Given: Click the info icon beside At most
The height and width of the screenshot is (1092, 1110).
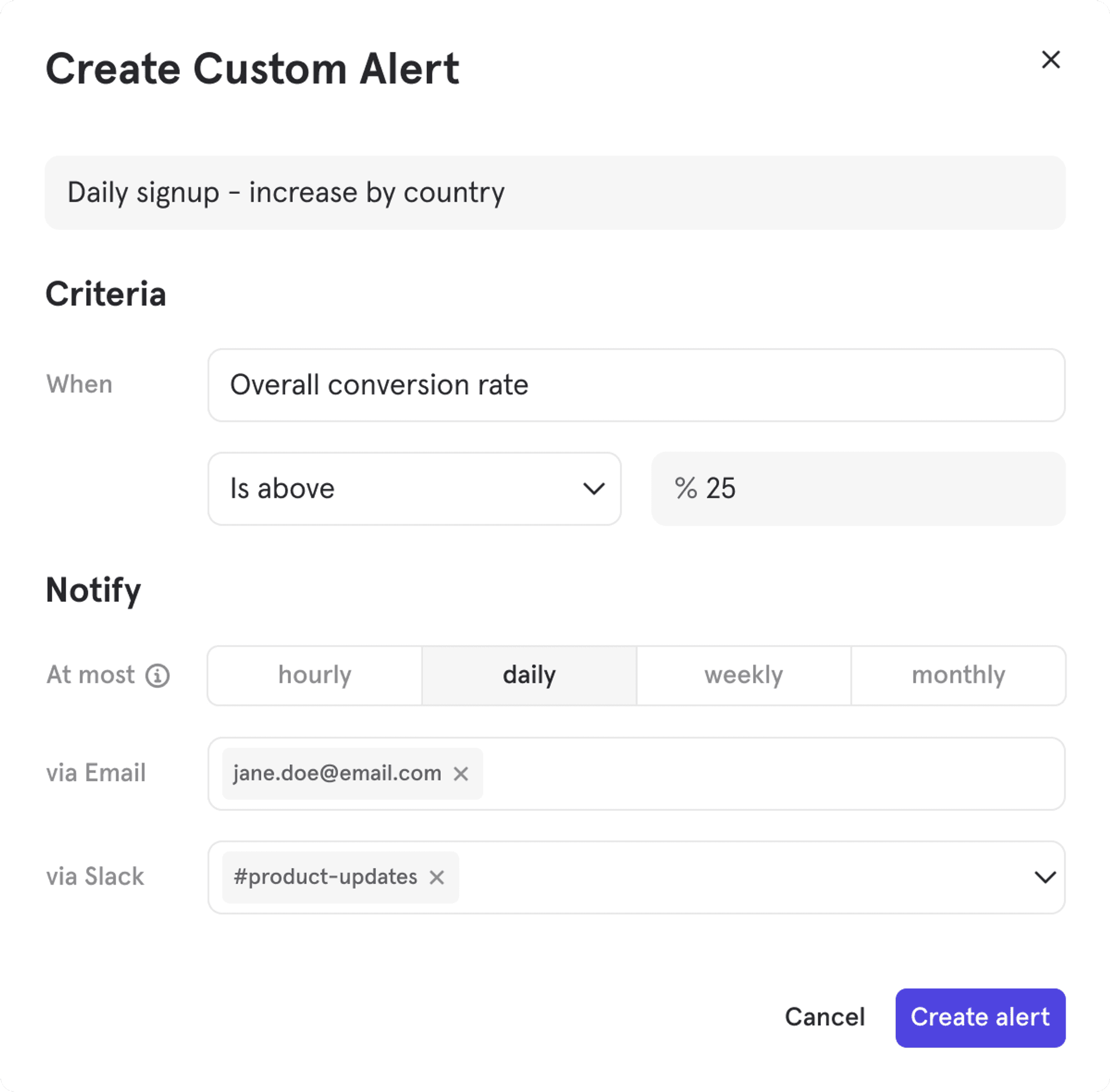Looking at the screenshot, I should [x=157, y=675].
